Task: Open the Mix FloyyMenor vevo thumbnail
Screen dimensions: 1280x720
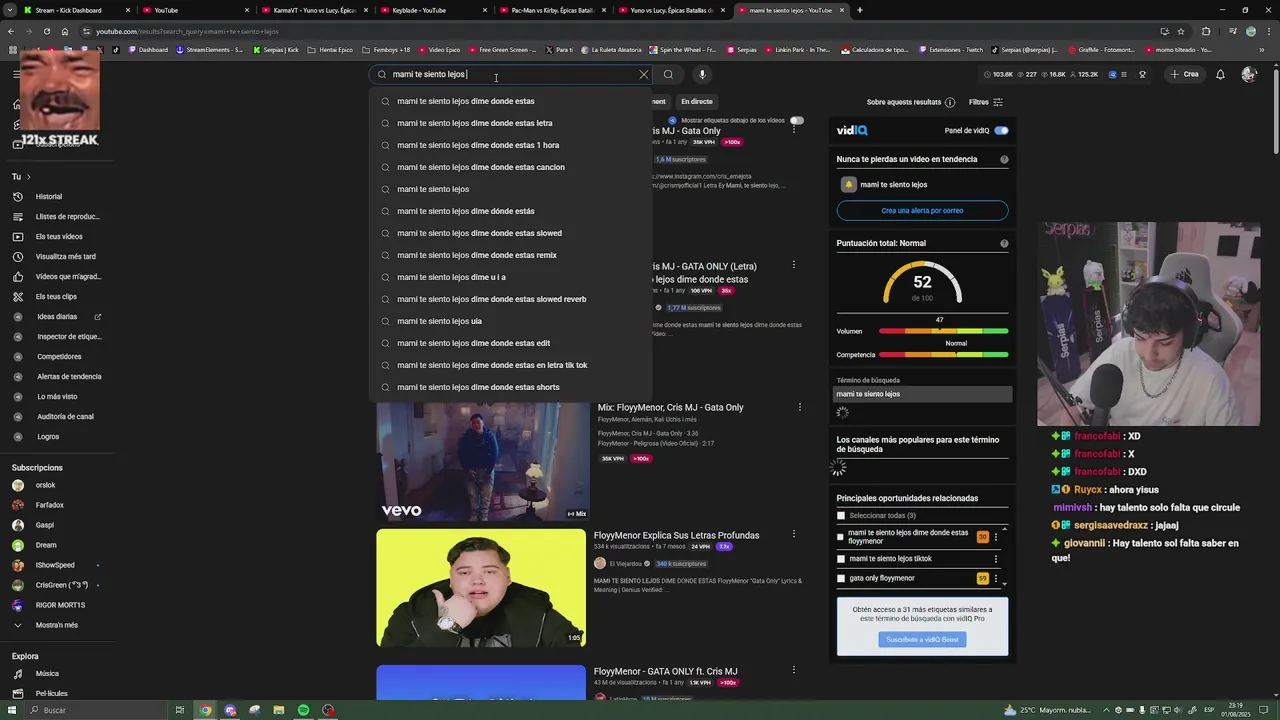Action: [483, 461]
